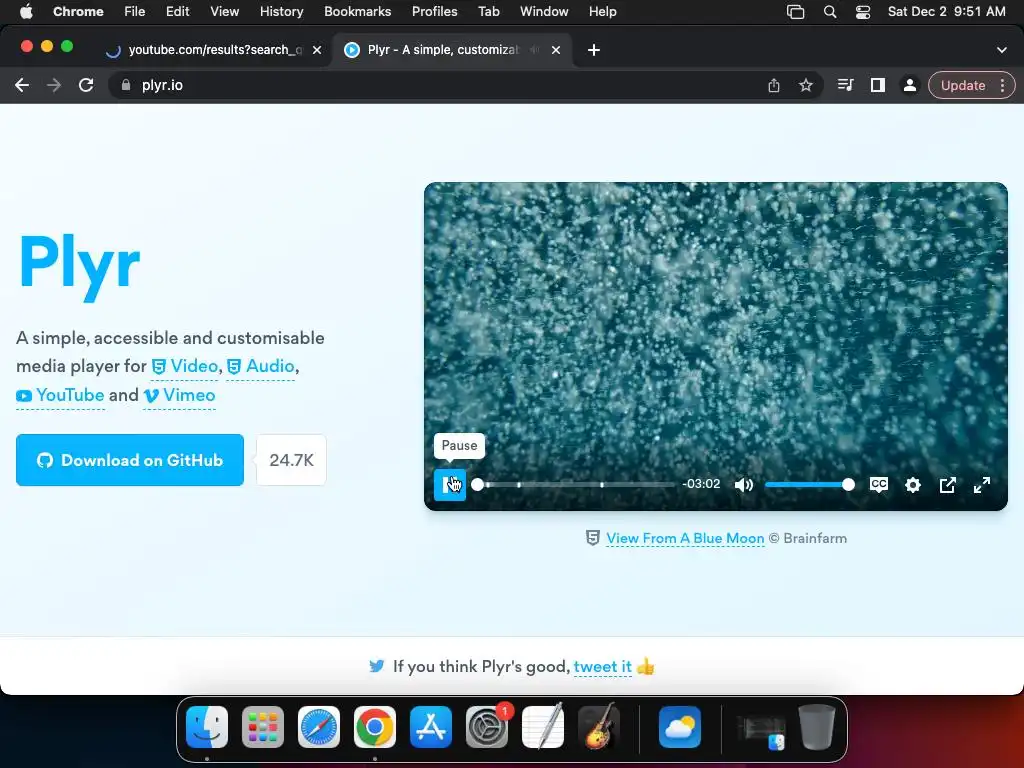Open the Bookmarks menu
This screenshot has height=768, width=1024.
[358, 11]
